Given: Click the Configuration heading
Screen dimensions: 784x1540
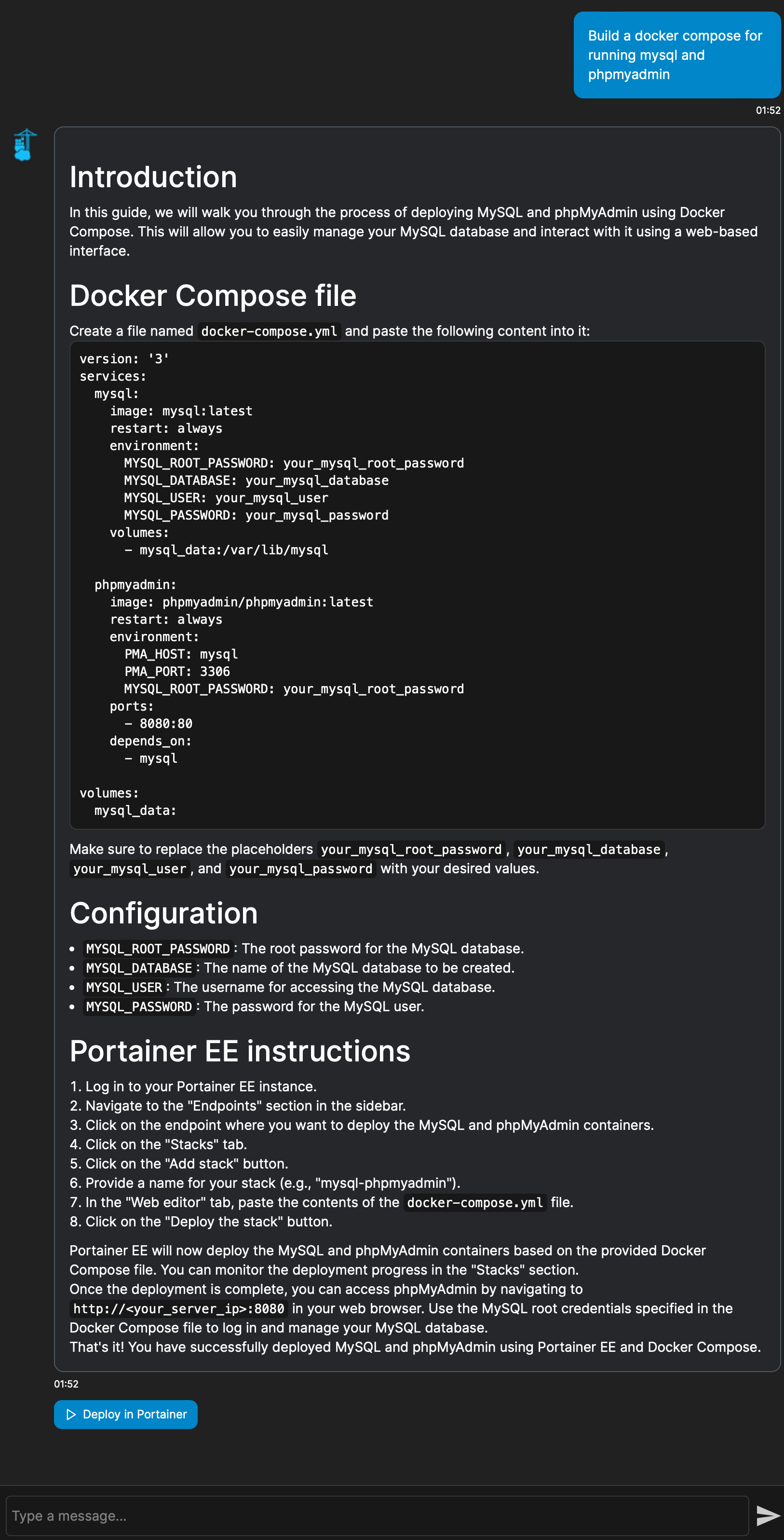Looking at the screenshot, I should (x=164, y=913).
